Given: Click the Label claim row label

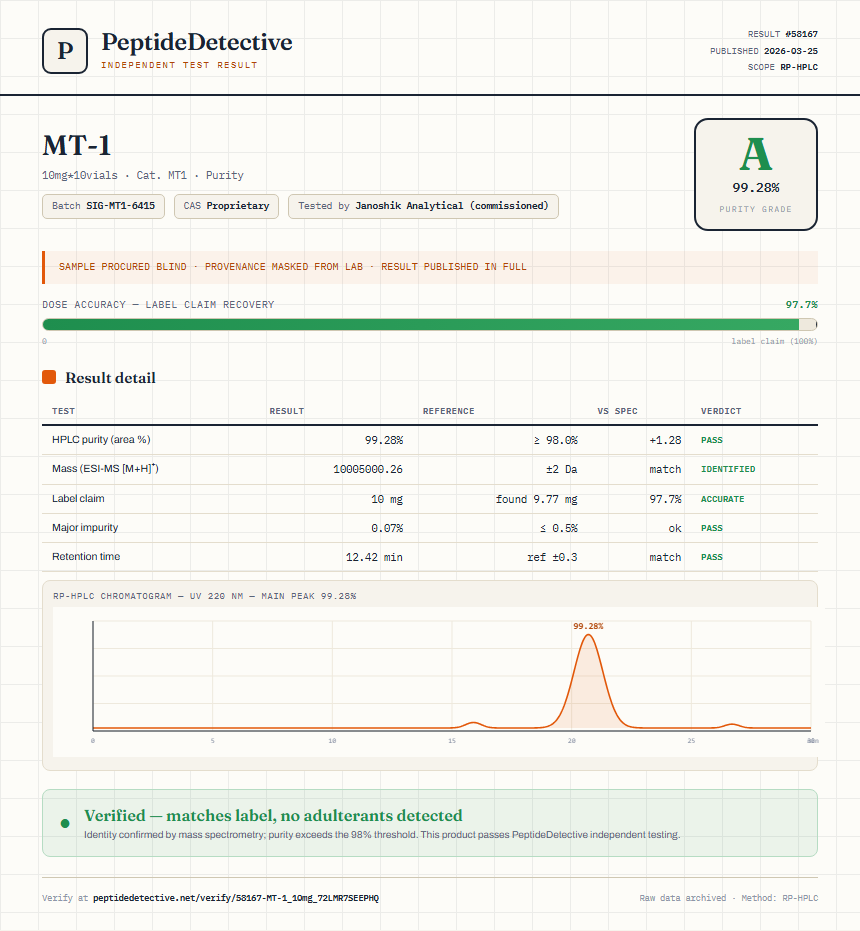Looking at the screenshot, I should tap(78, 498).
